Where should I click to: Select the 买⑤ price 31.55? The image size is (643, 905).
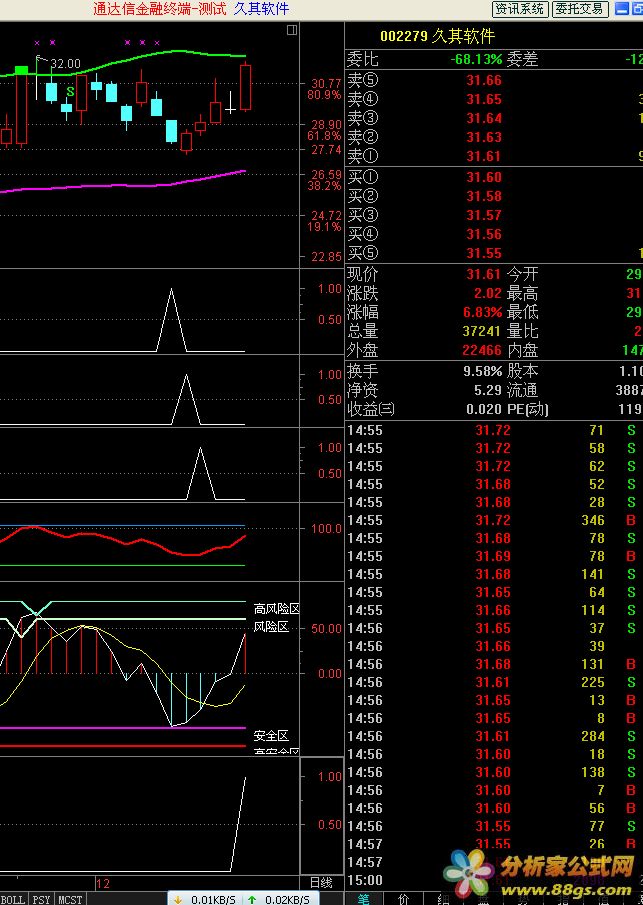coord(484,253)
